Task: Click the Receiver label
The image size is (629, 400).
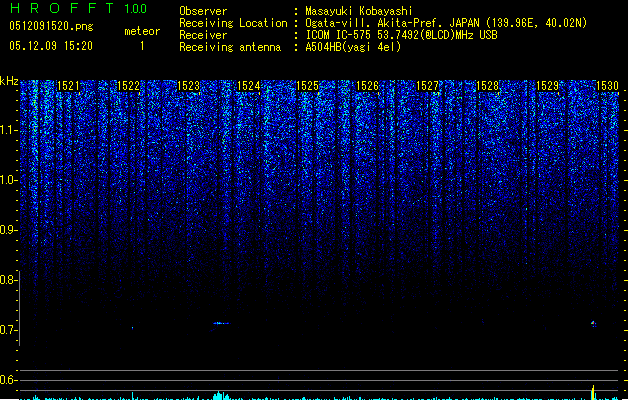Action: 203,35
